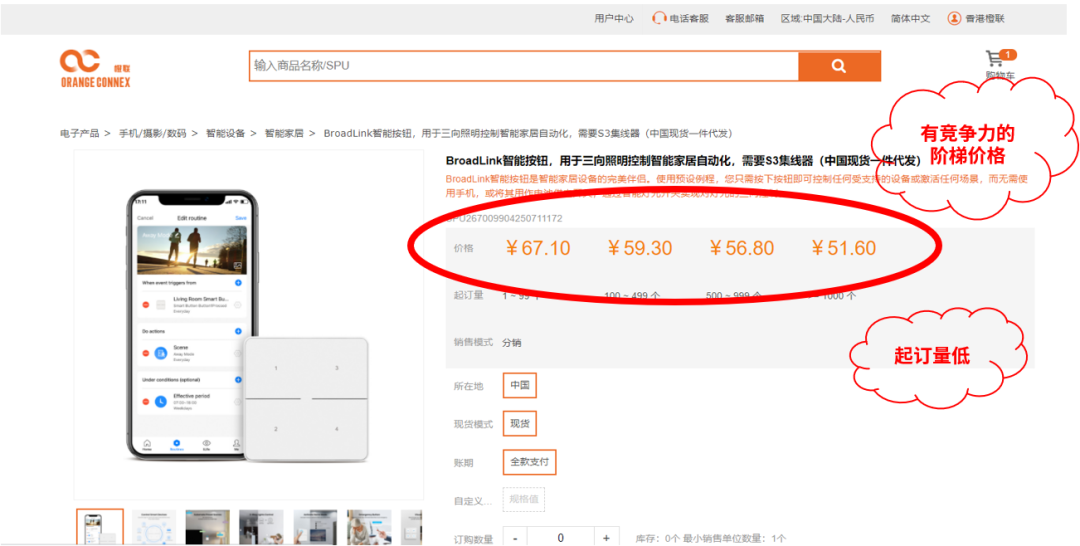Image resolution: width=1080 pixels, height=546 pixels.
Task: Open 用户中心 in the top bar
Action: pyautogui.click(x=614, y=19)
